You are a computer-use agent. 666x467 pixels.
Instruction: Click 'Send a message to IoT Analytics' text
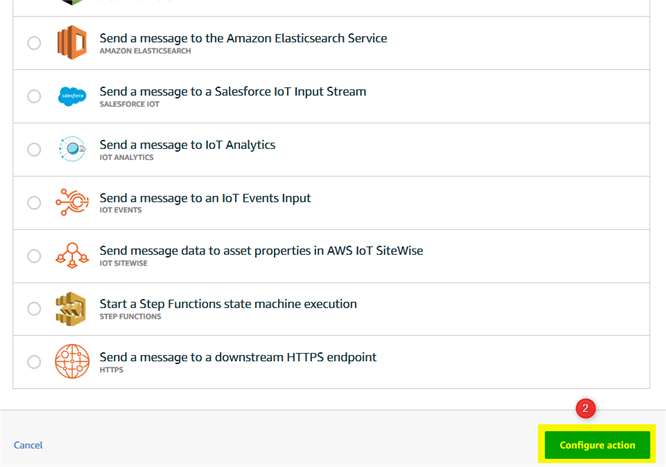coord(187,145)
